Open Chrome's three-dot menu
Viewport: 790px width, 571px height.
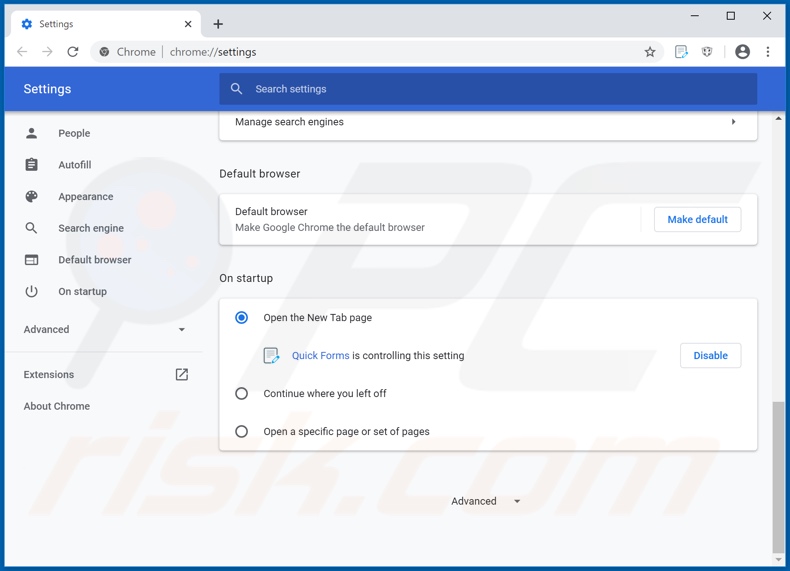(x=768, y=52)
